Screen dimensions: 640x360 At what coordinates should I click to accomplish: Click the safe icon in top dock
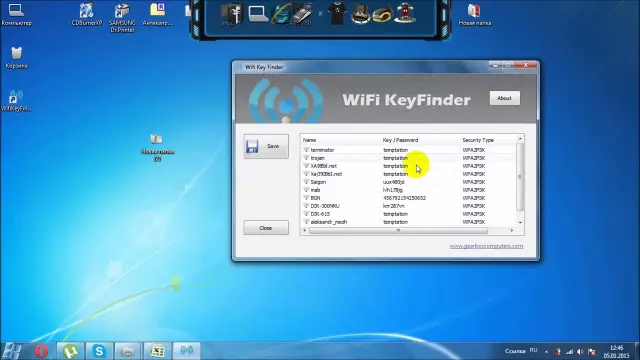232,14
